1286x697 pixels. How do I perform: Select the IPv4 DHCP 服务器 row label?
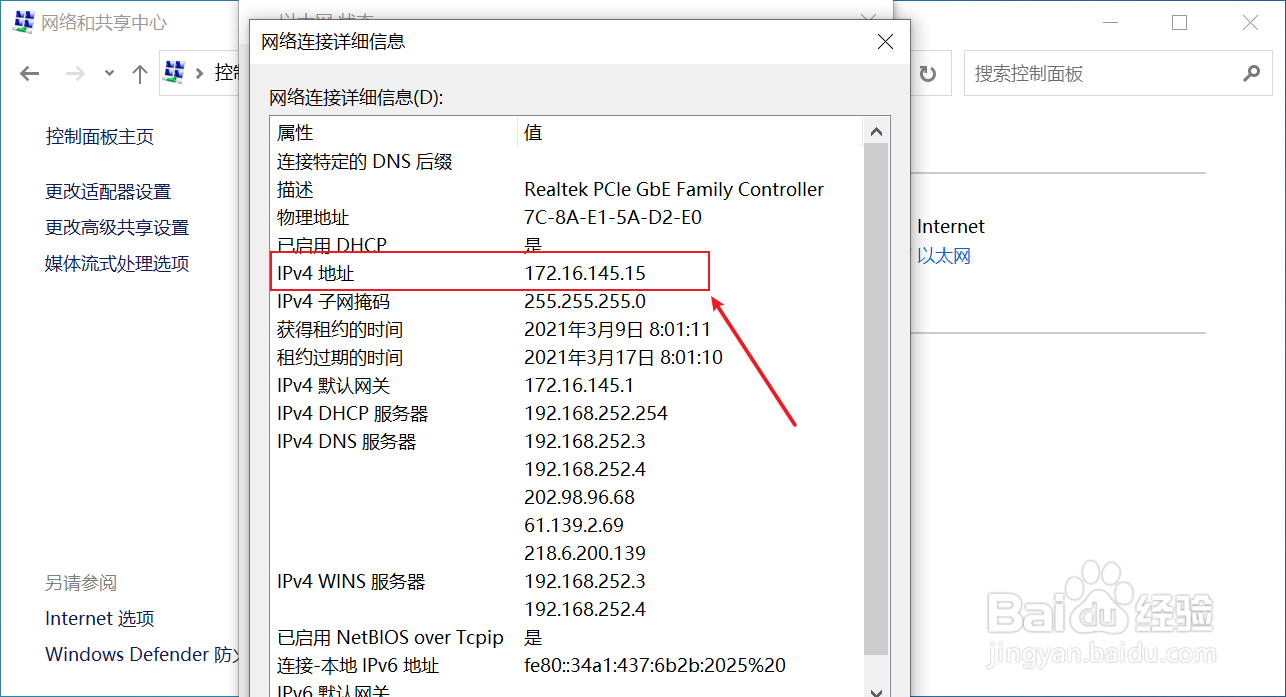353,413
